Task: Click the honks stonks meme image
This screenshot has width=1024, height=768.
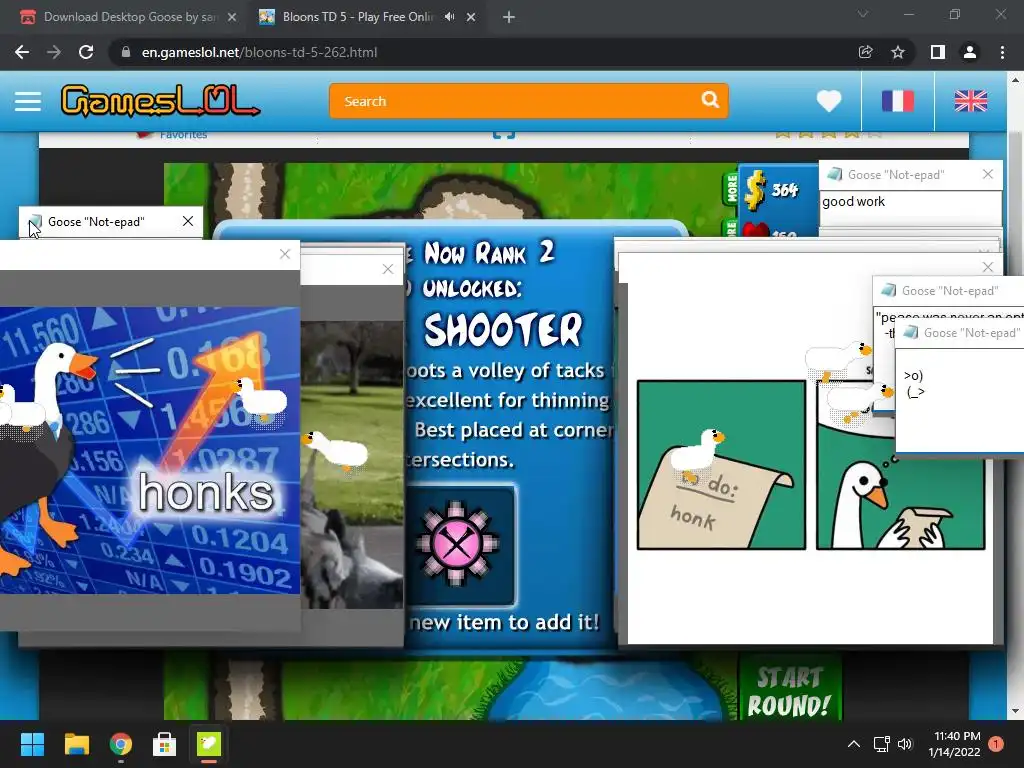Action: tap(150, 451)
